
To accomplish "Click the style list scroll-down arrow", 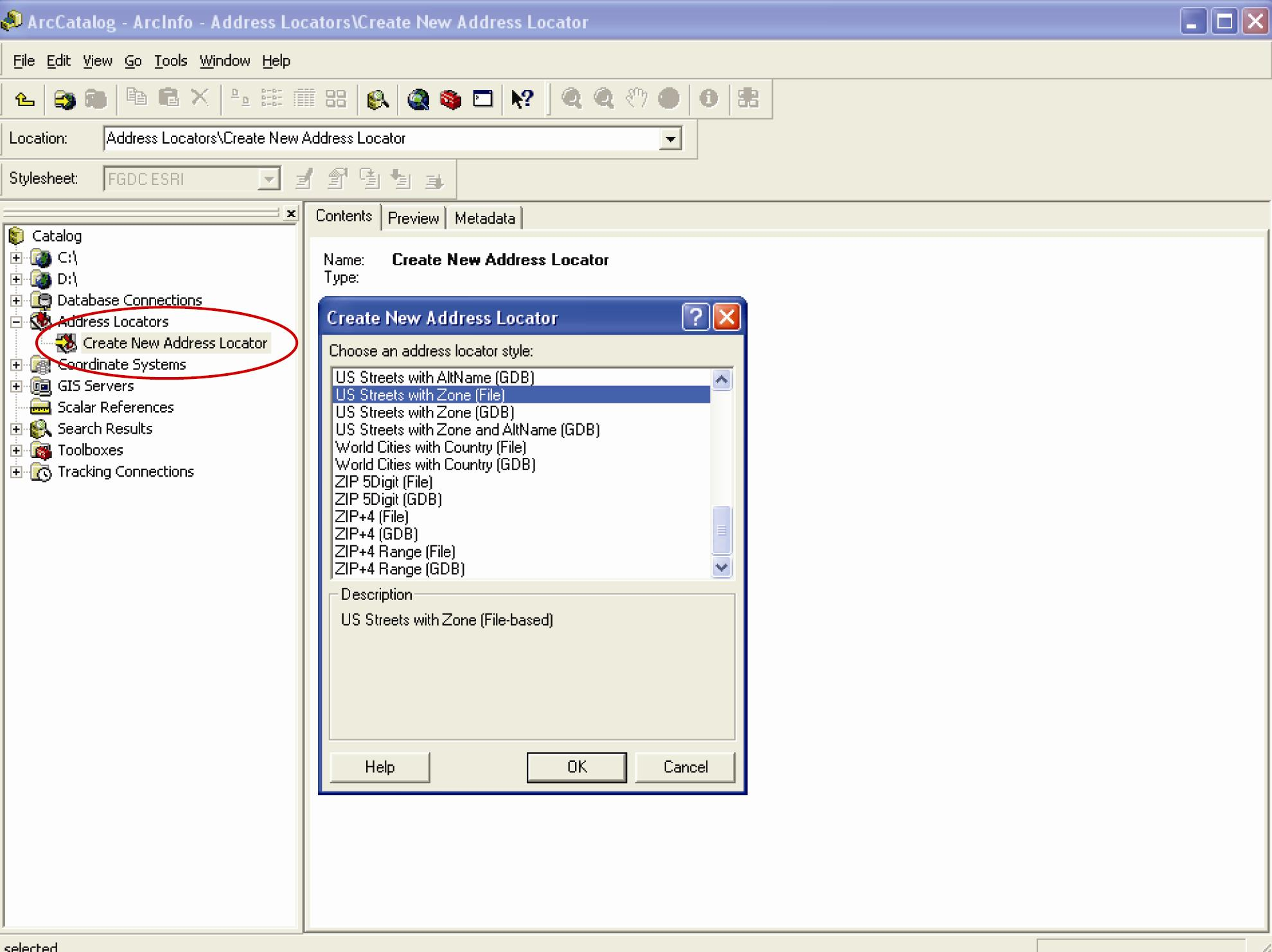I will (721, 567).
